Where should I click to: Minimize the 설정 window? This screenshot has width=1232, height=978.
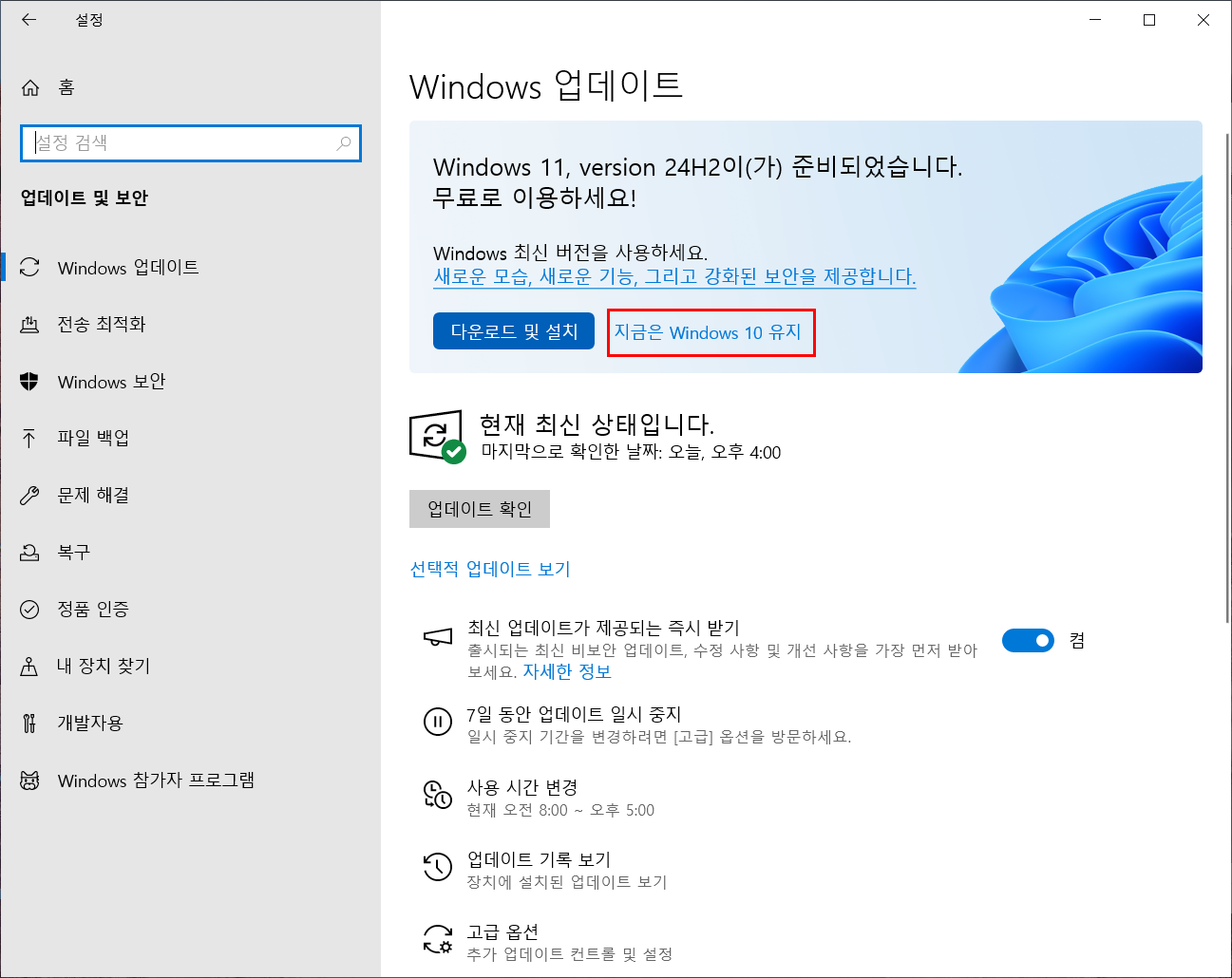(x=1095, y=20)
